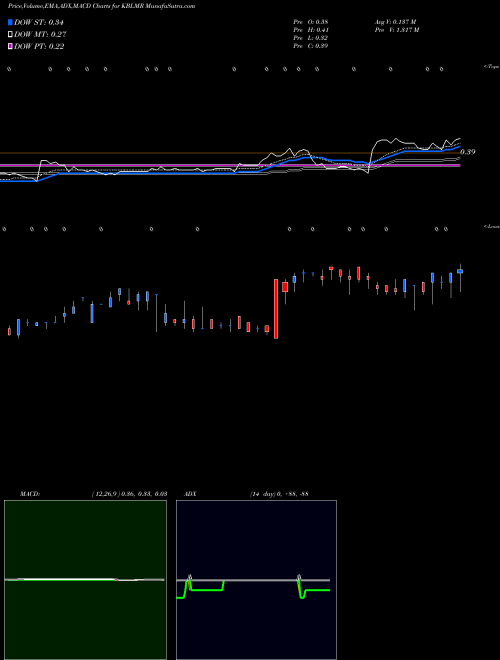Click the '<Tops' label at the right edge
The height and width of the screenshot is (660, 500).
(x=492, y=67)
